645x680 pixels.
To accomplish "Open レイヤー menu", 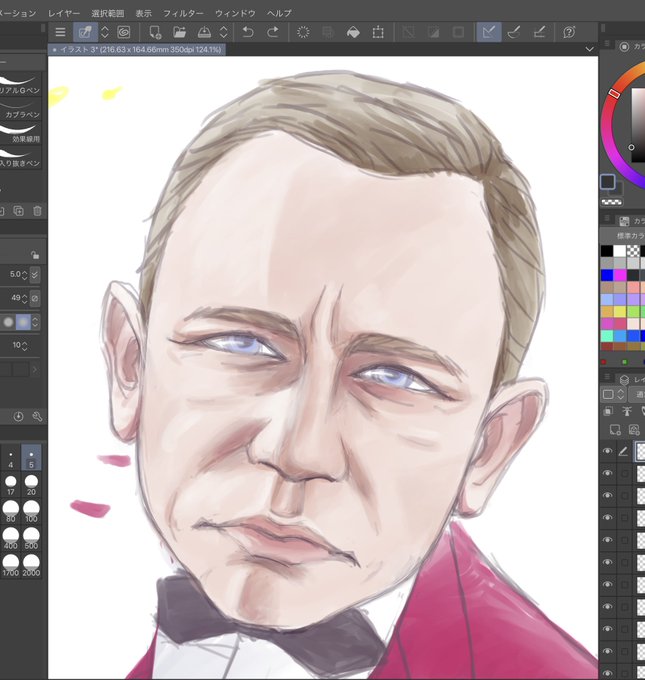I will click(64, 13).
